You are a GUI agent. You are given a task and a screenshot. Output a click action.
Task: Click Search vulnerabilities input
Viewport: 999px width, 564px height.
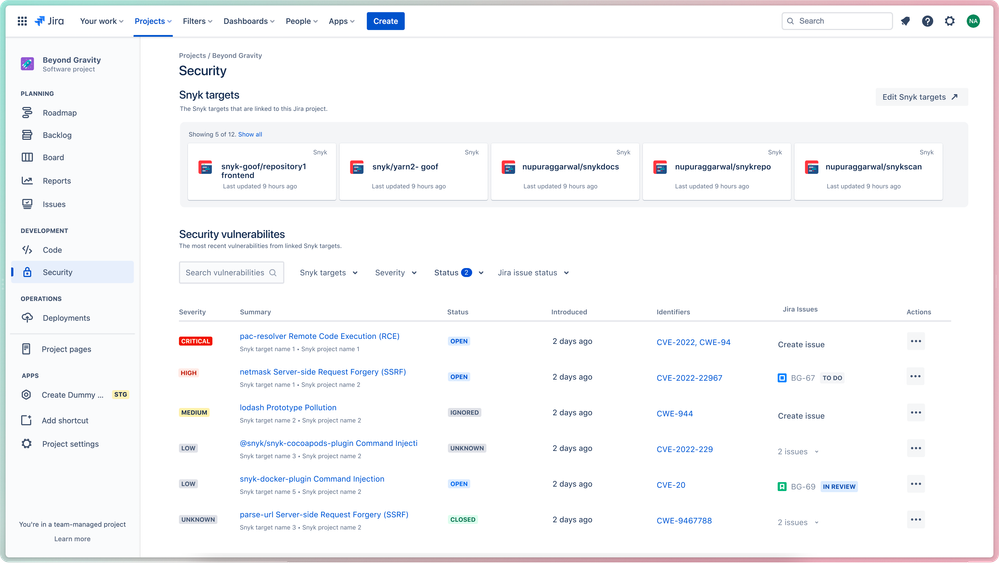231,273
